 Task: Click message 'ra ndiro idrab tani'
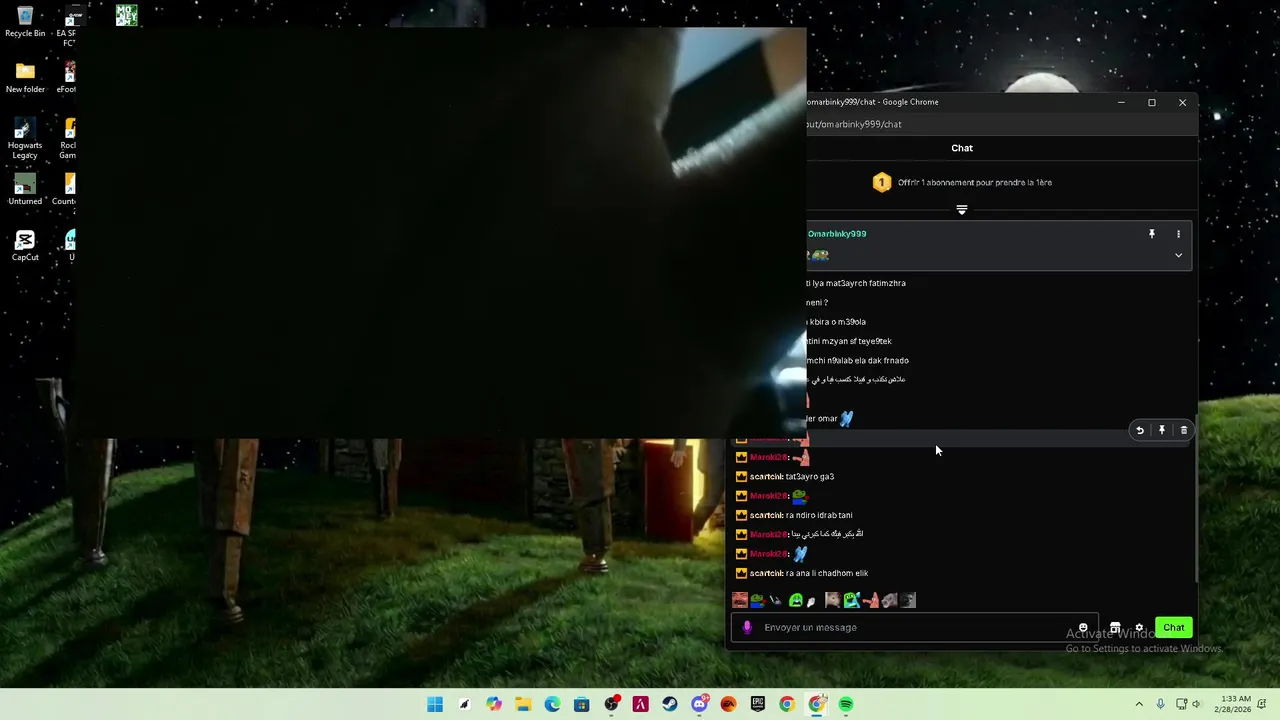[819, 515]
